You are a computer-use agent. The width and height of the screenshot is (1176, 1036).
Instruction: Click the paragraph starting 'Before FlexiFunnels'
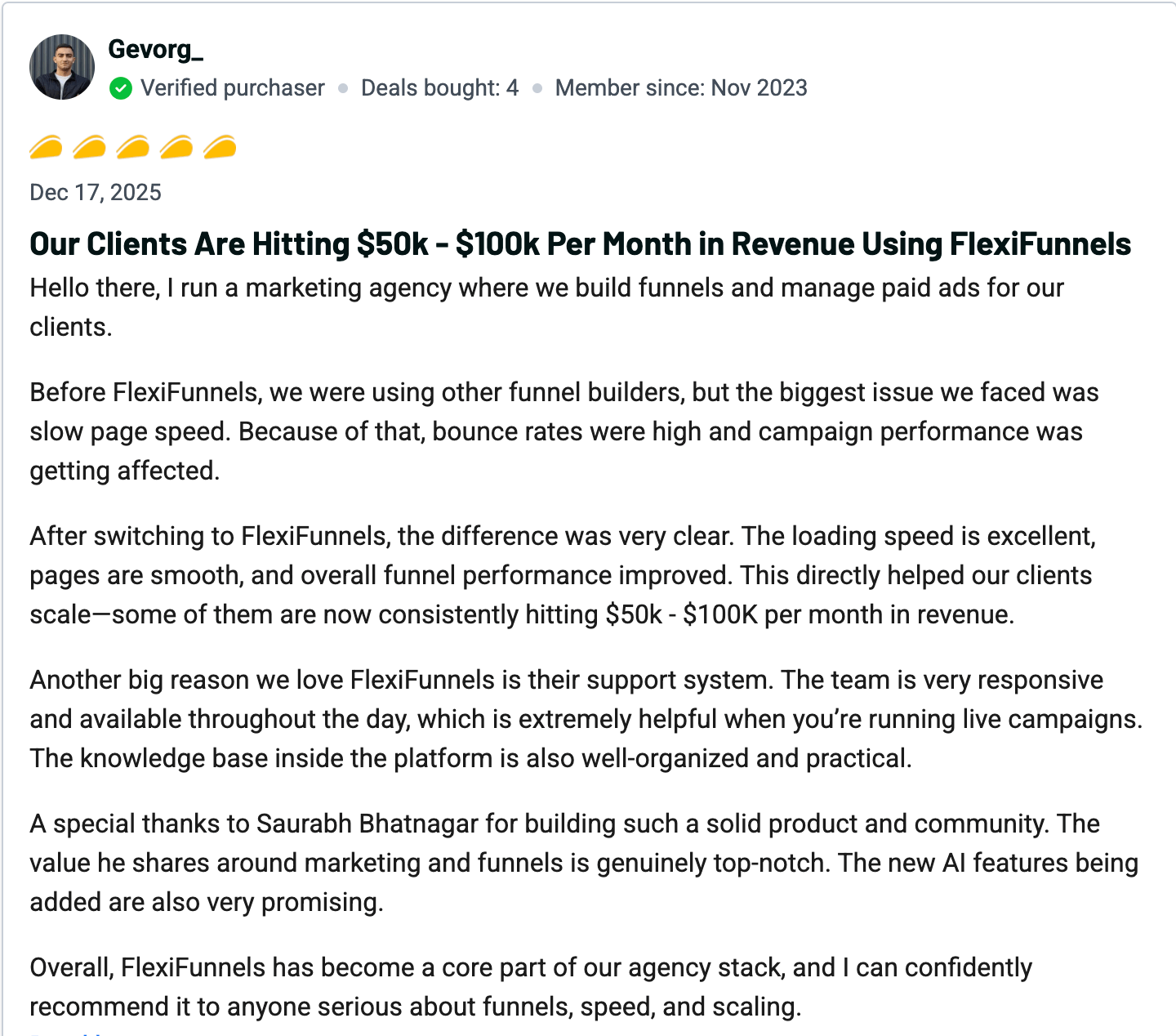pos(563,431)
